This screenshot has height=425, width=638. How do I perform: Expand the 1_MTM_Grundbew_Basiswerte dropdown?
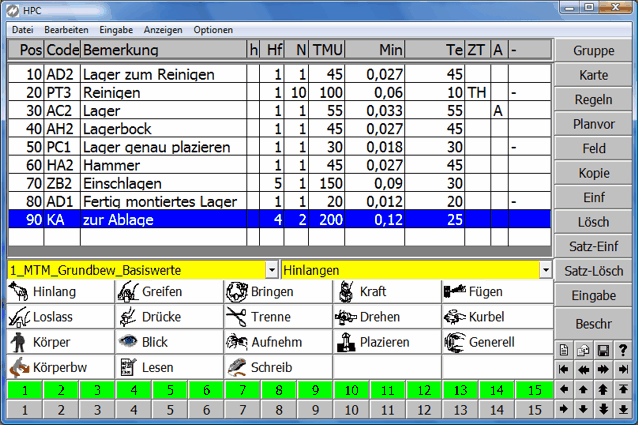point(272,270)
